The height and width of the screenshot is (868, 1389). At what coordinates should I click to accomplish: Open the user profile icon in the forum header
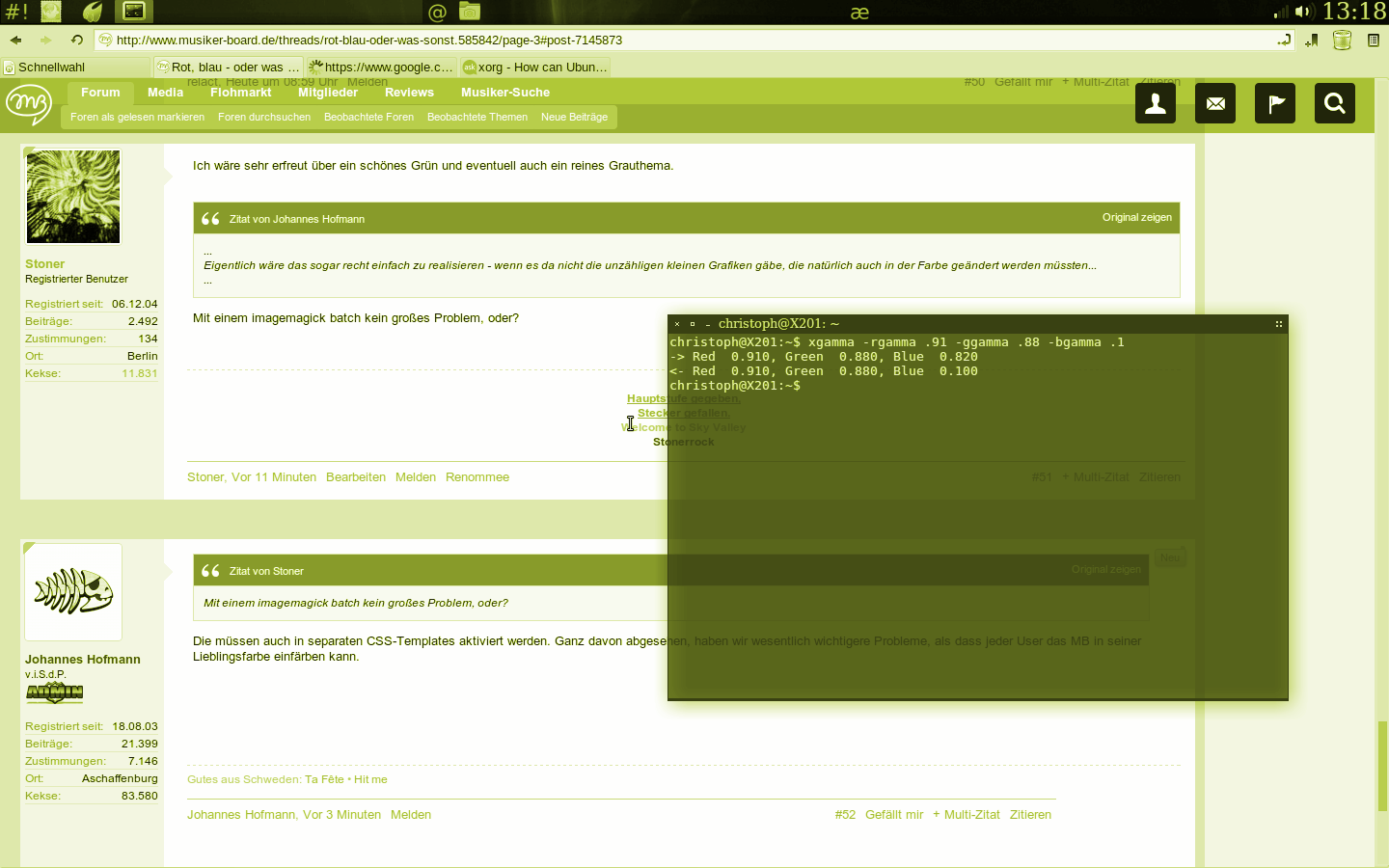[x=1156, y=103]
